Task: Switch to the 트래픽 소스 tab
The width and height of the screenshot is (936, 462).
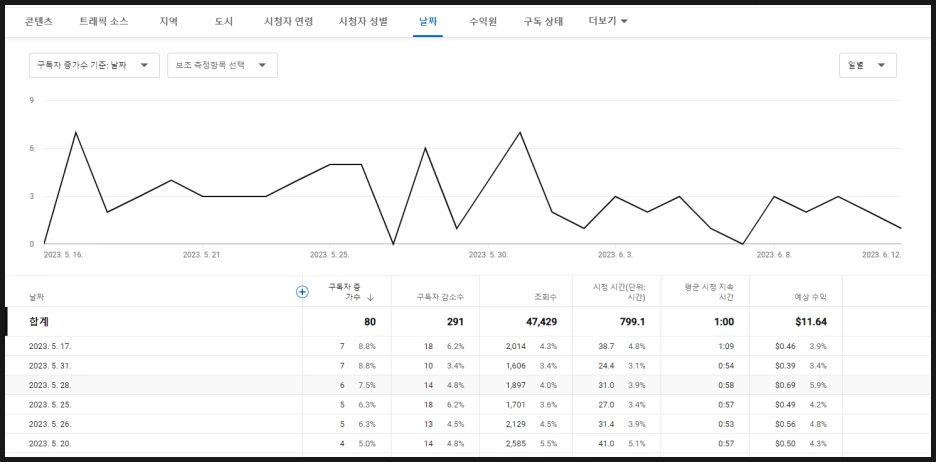Action: point(103,21)
